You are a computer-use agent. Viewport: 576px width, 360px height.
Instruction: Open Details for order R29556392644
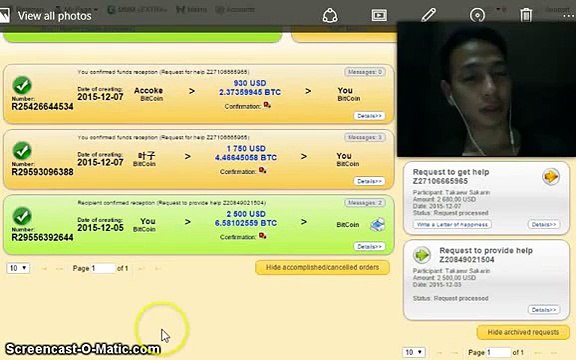pyautogui.click(x=369, y=246)
